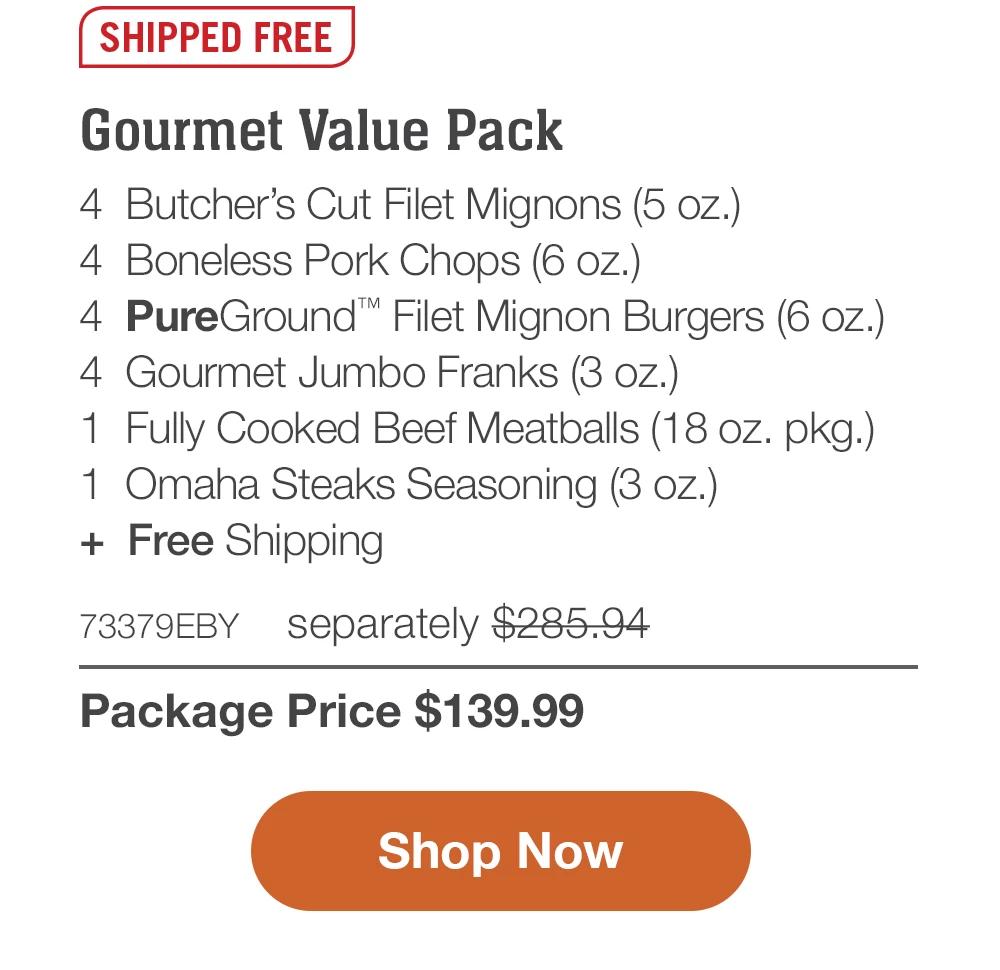Select the Free Shipping perk text
This screenshot has height=970, width=1000.
pyautogui.click(x=256, y=541)
